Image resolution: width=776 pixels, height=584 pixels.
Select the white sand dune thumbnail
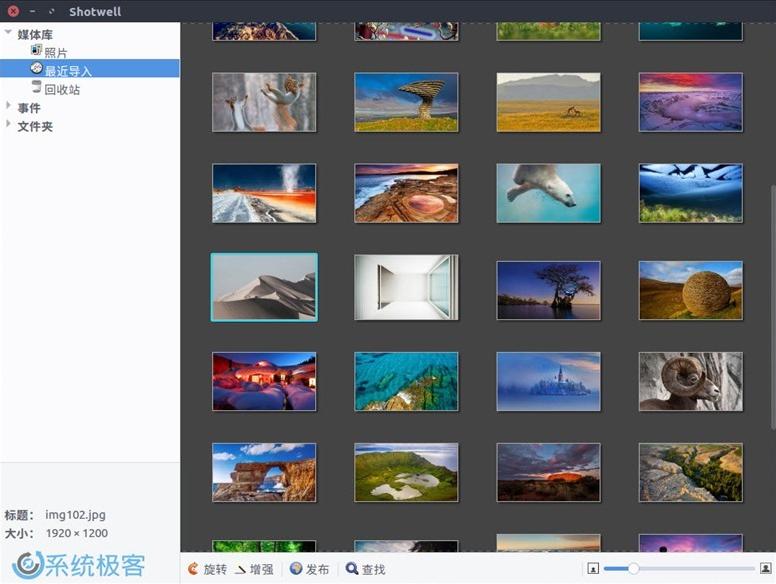[264, 286]
